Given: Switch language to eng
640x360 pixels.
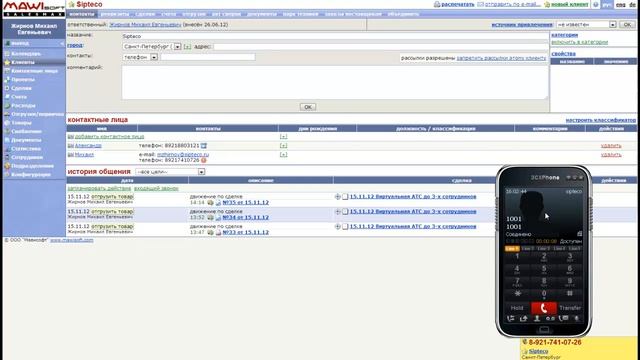Looking at the screenshot, I should [620, 4].
